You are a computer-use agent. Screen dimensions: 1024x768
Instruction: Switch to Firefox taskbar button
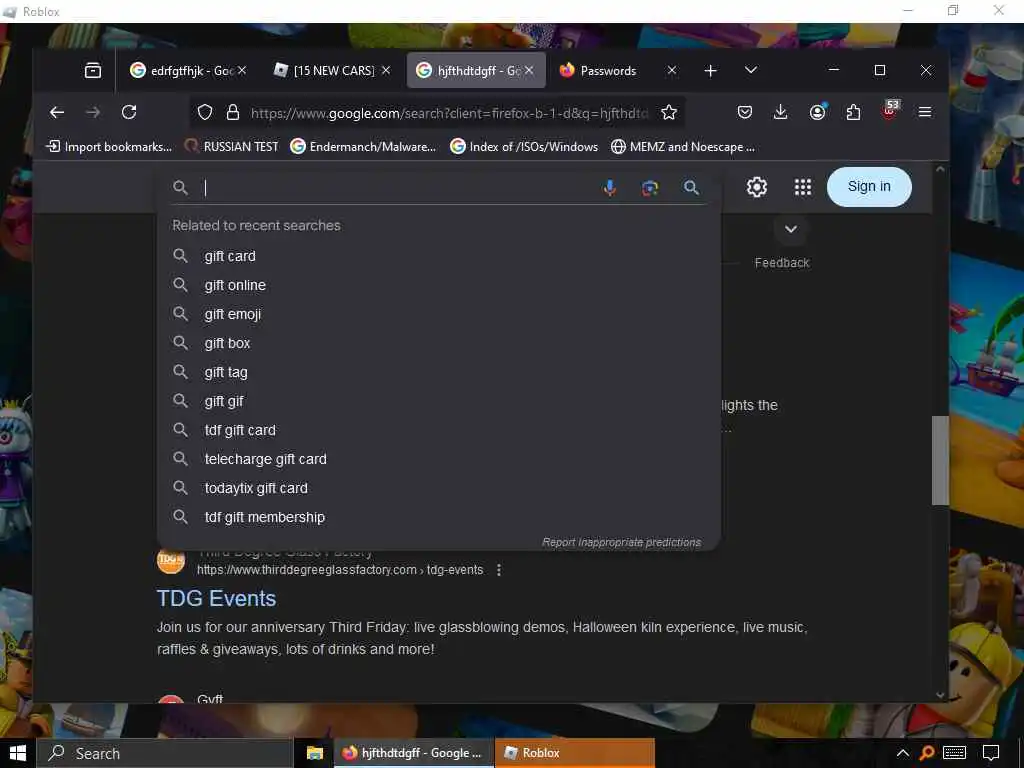coord(413,753)
